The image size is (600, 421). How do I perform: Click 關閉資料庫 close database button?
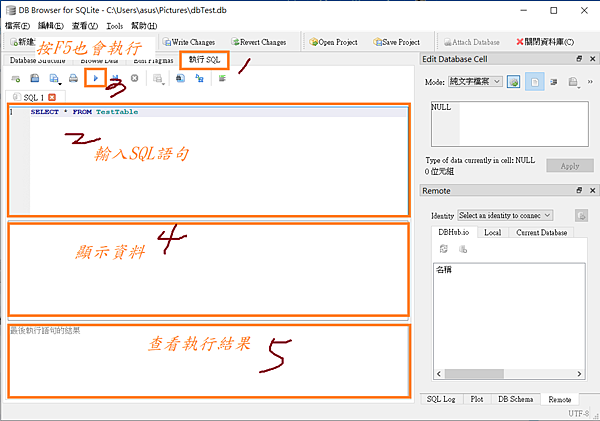(545, 42)
